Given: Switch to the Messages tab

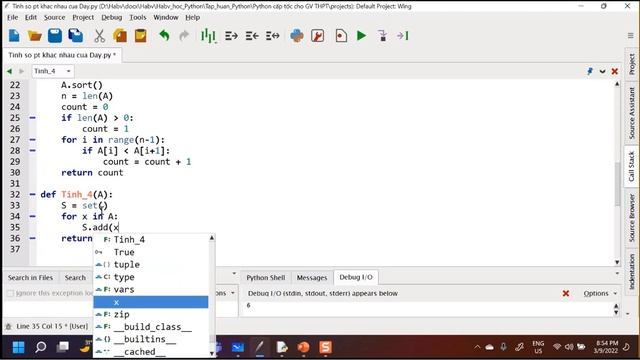Looking at the screenshot, I should [x=312, y=278].
